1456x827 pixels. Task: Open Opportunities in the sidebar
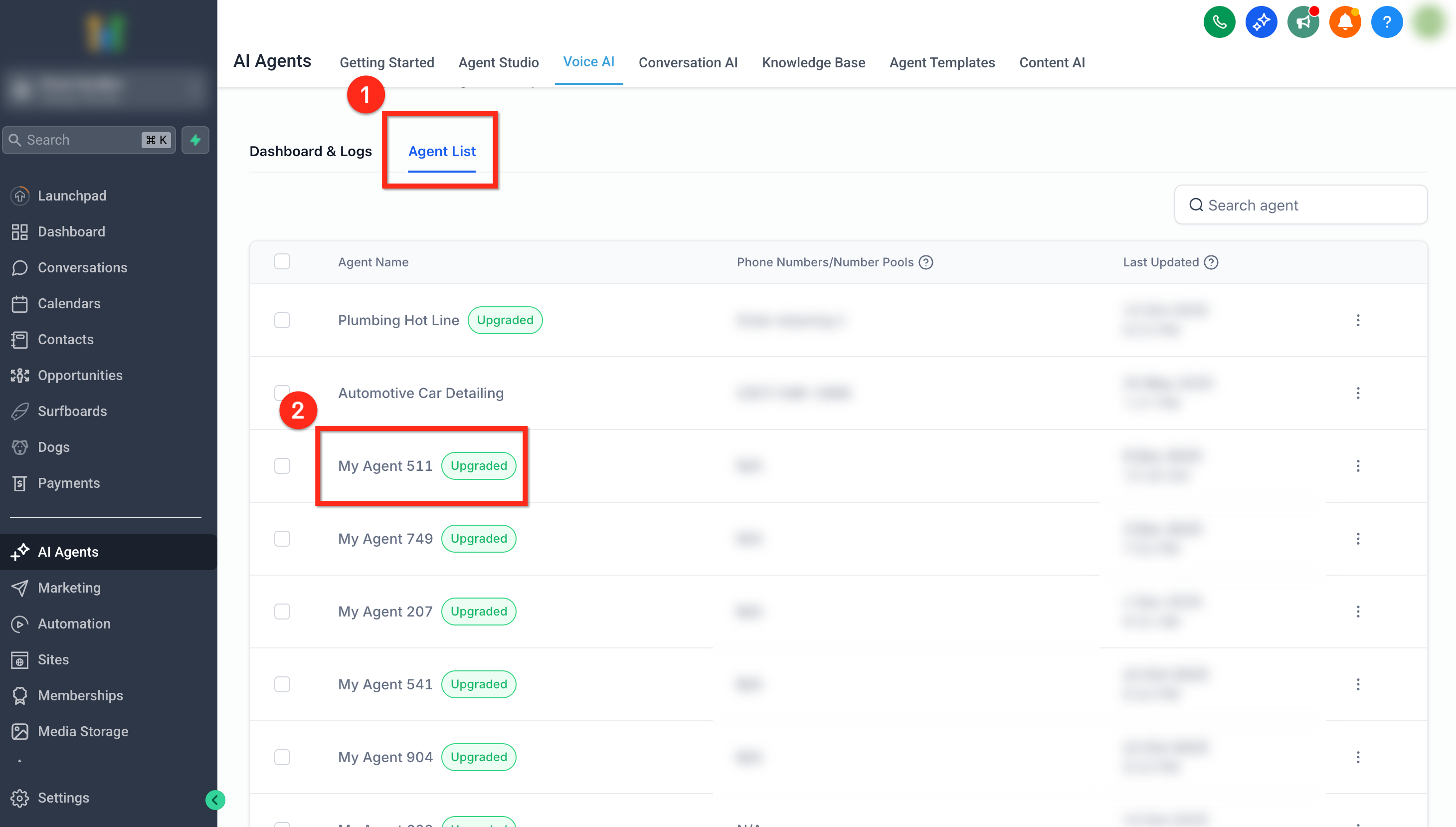pos(80,375)
